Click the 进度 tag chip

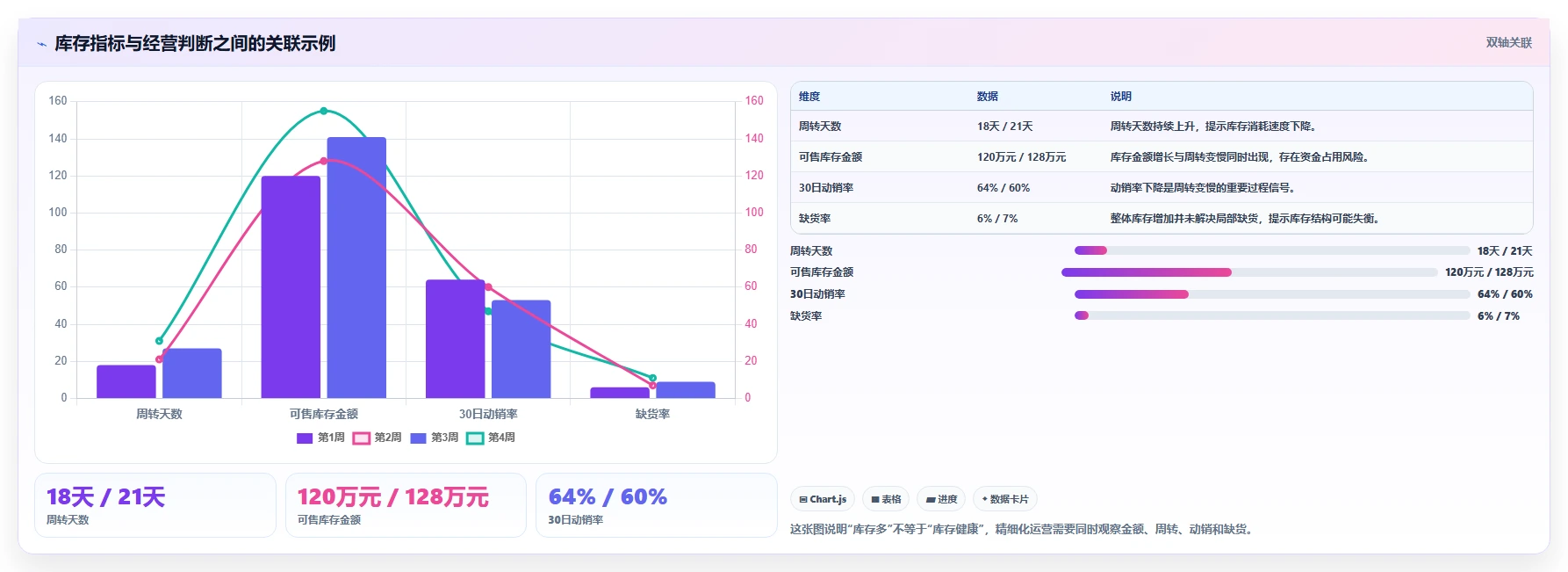[941, 499]
